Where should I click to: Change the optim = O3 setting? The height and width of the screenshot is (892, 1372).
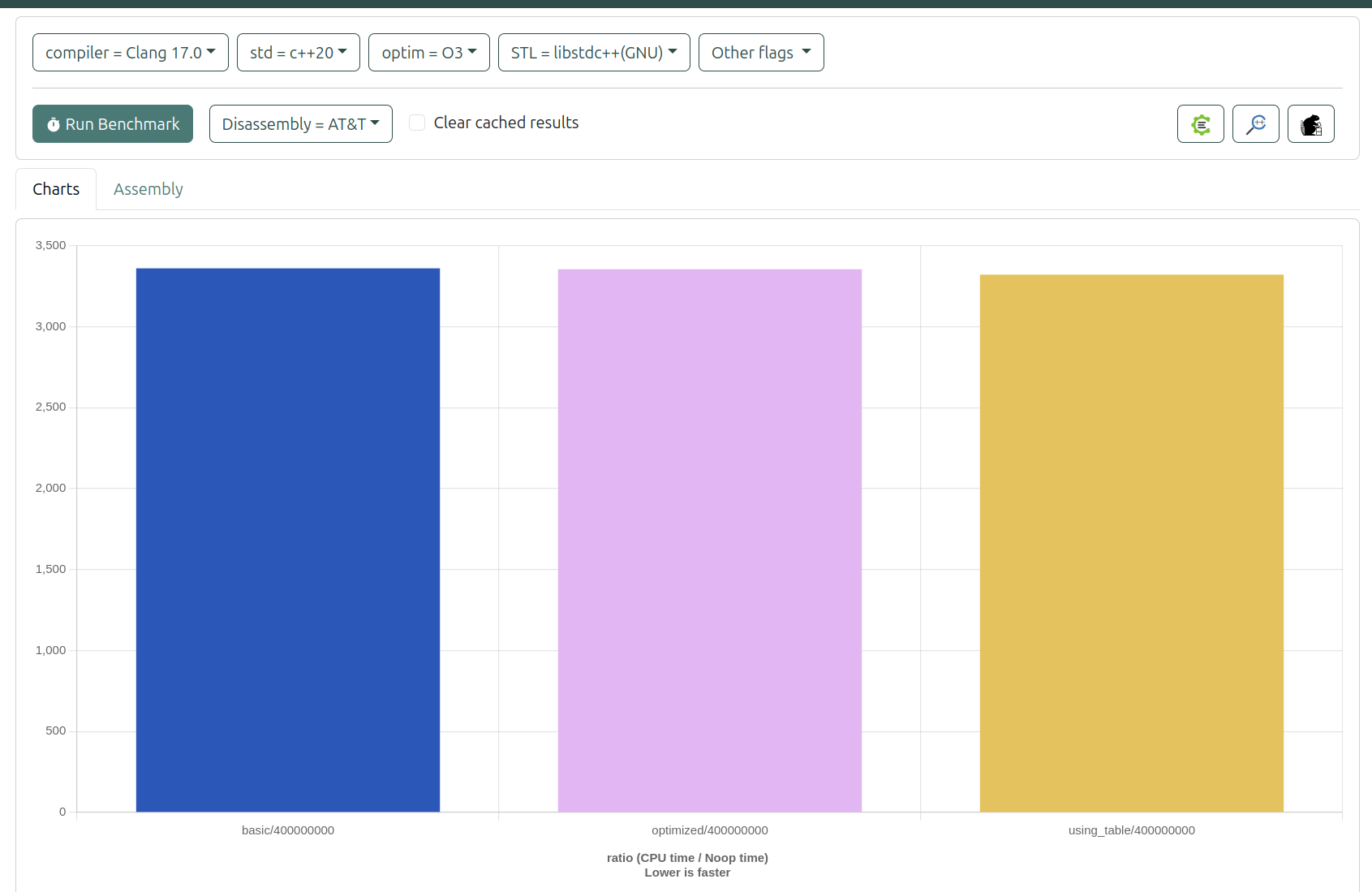[x=428, y=53]
